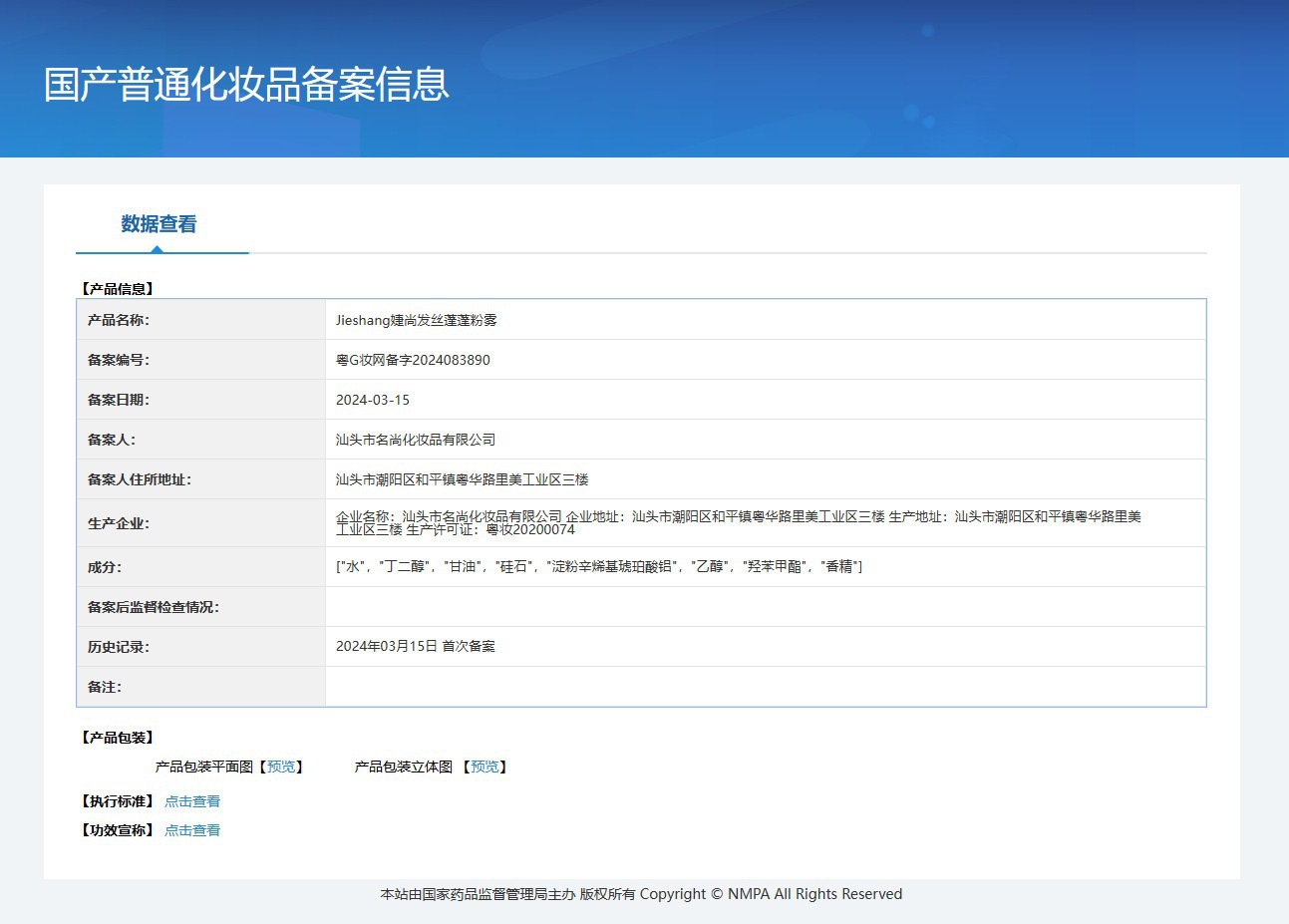Click the 【产品包装】 section heading
The width and height of the screenshot is (1289, 924).
click(x=117, y=738)
